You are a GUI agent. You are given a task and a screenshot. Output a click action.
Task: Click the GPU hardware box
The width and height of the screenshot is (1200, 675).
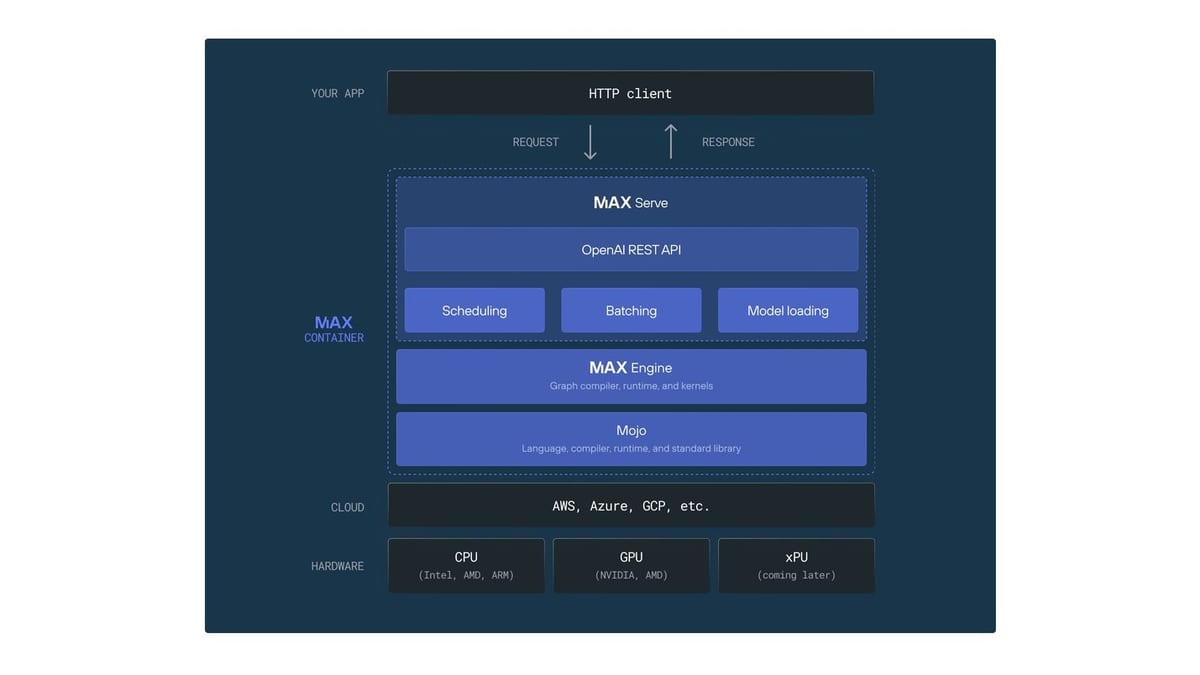click(x=631, y=566)
